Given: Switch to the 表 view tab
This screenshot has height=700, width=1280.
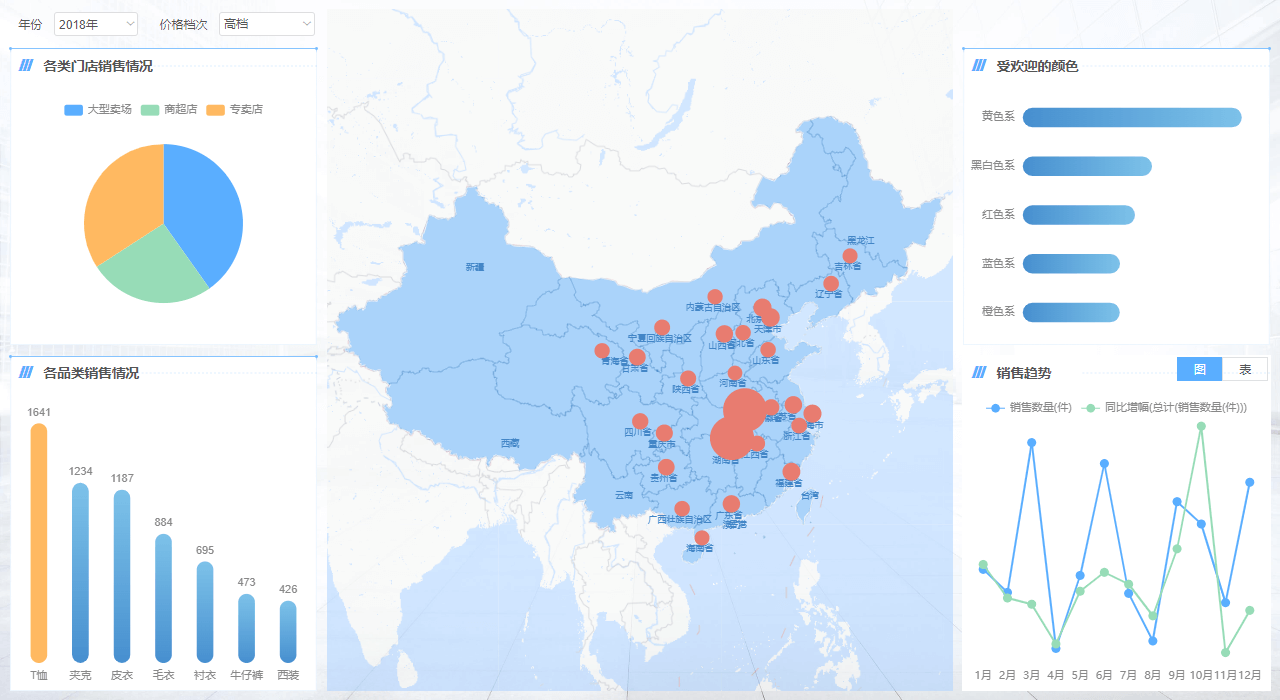Looking at the screenshot, I should [1245, 369].
